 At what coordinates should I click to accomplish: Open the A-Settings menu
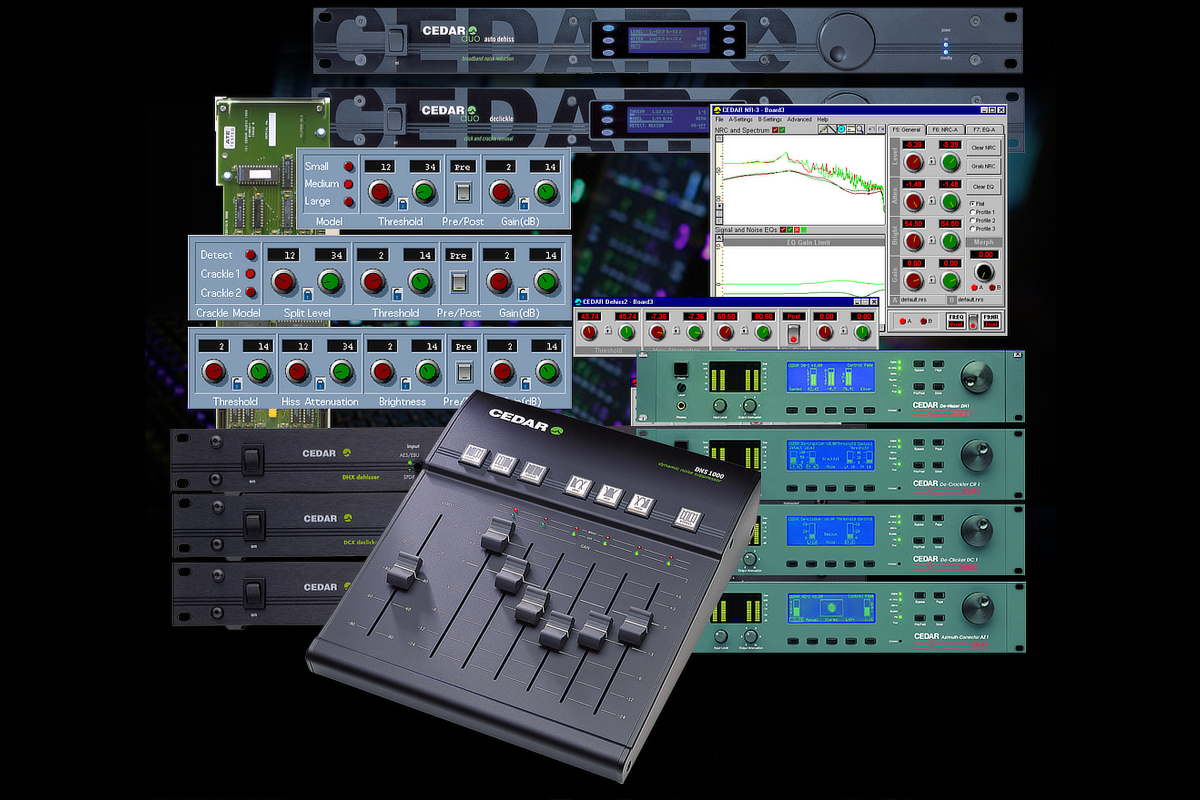point(740,119)
